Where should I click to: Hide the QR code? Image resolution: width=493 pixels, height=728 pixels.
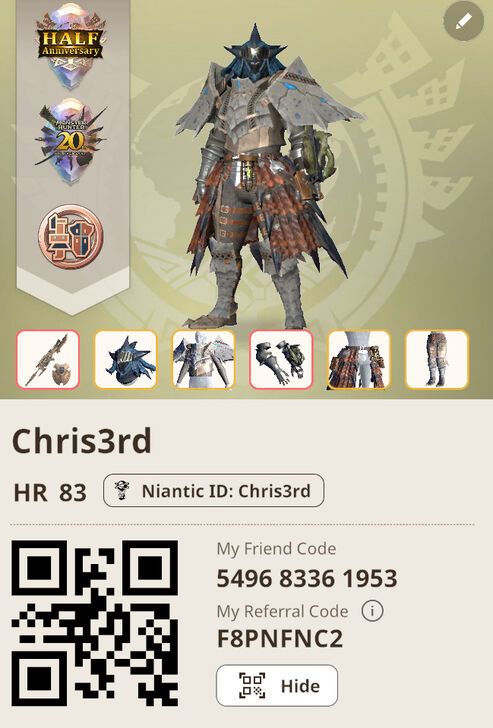pos(277,685)
